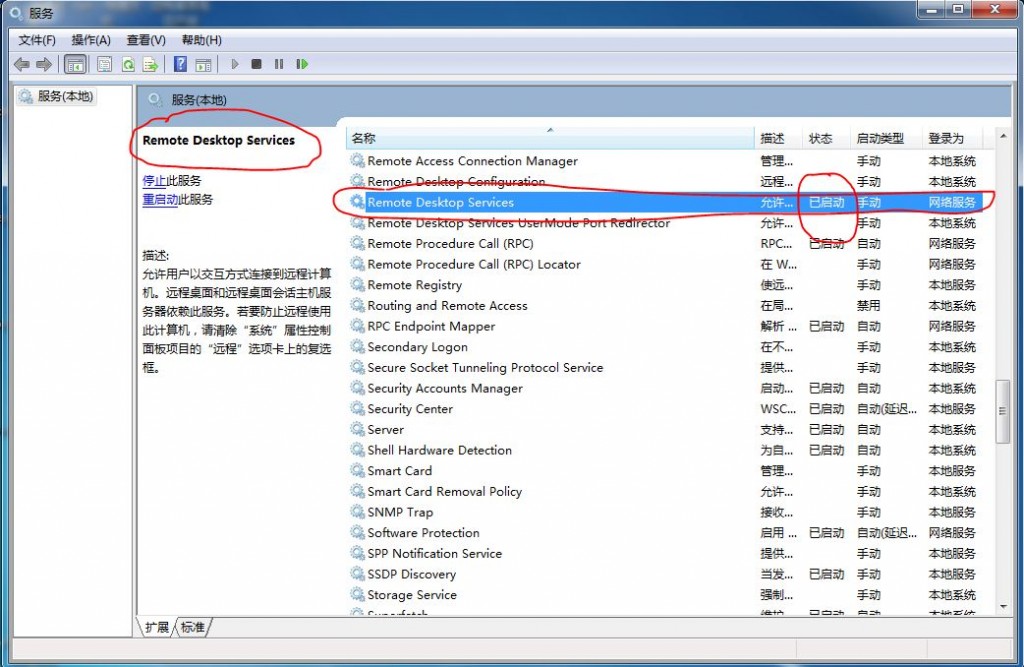Select Routing and Remote Access row

click(x=664, y=306)
